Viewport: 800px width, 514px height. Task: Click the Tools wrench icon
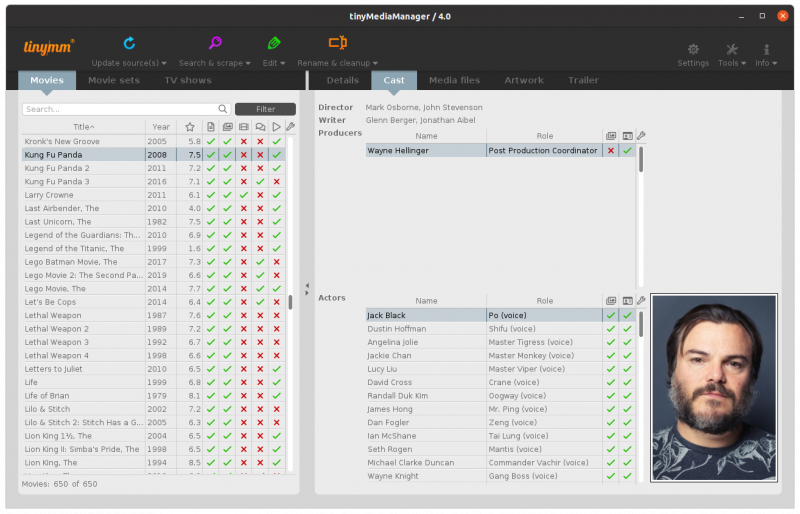732,50
